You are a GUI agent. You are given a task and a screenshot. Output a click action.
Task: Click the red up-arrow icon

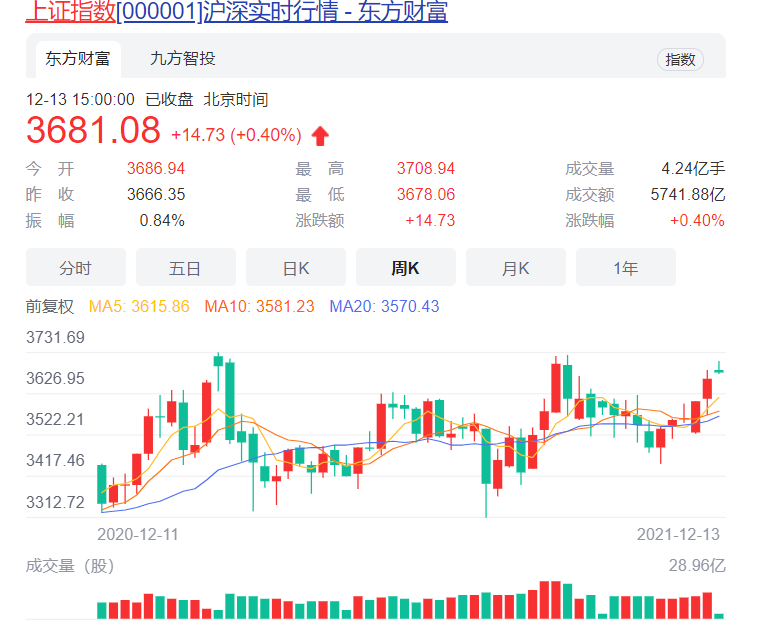pyautogui.click(x=320, y=136)
